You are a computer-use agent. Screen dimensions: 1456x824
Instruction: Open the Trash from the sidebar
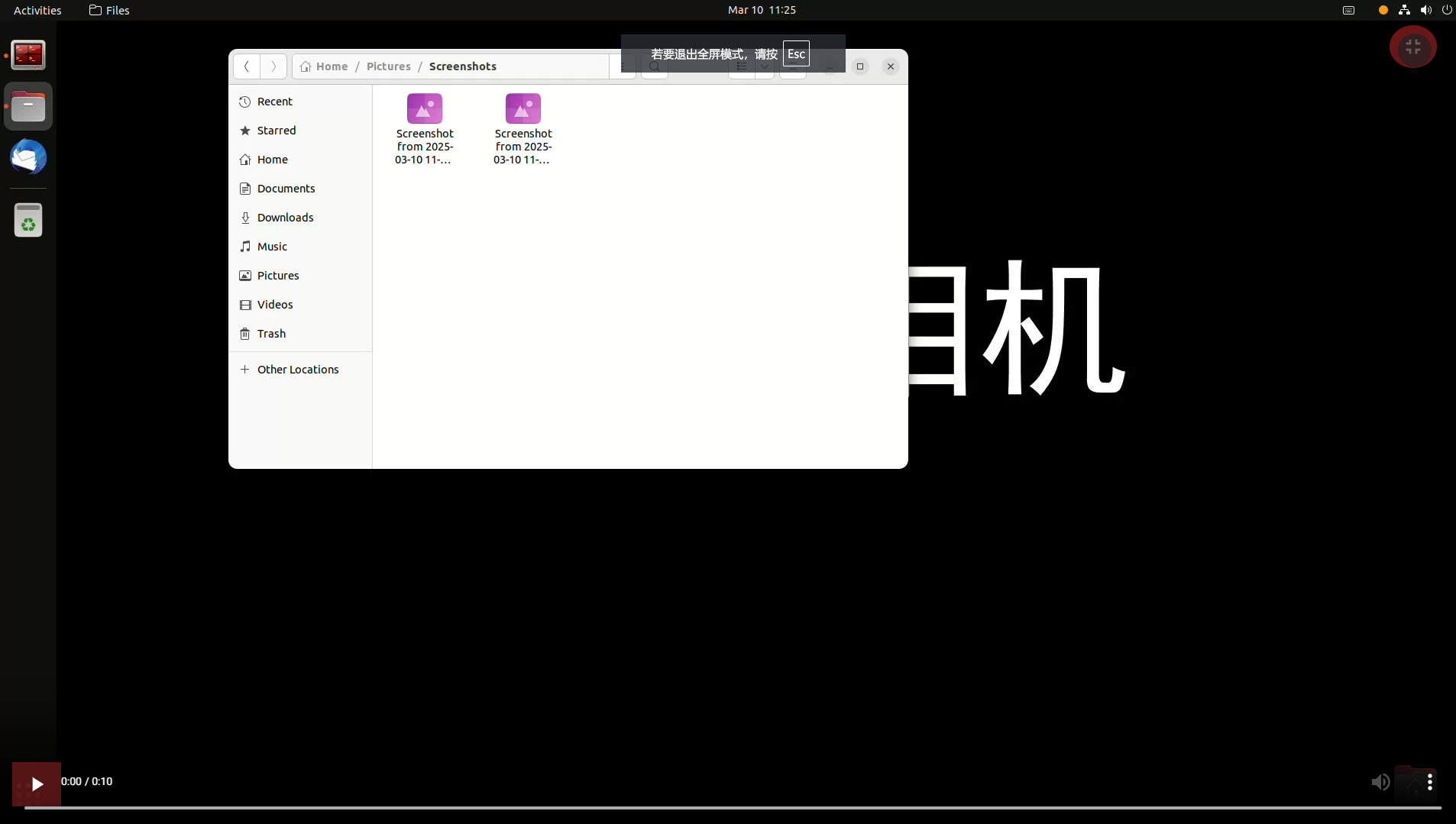click(270, 334)
